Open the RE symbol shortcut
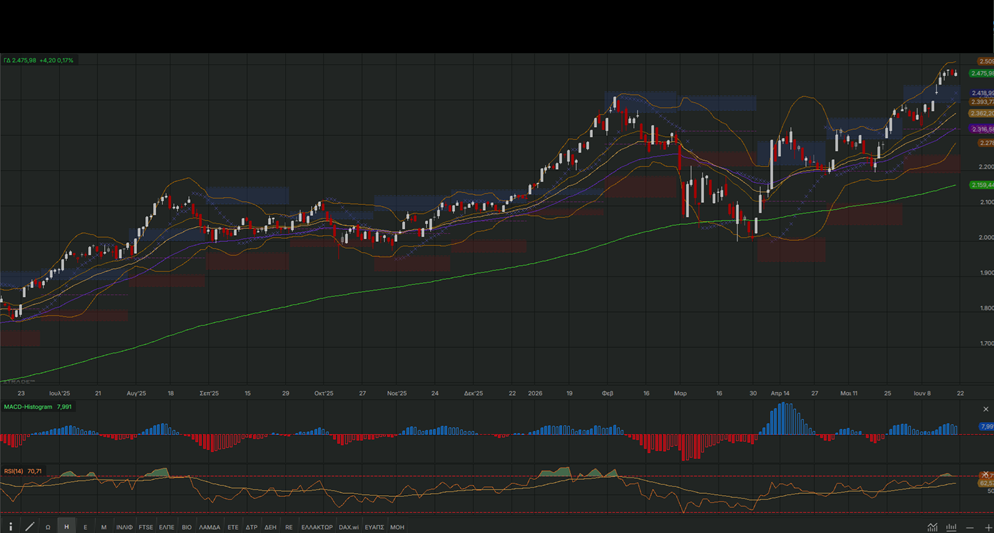 point(289,527)
